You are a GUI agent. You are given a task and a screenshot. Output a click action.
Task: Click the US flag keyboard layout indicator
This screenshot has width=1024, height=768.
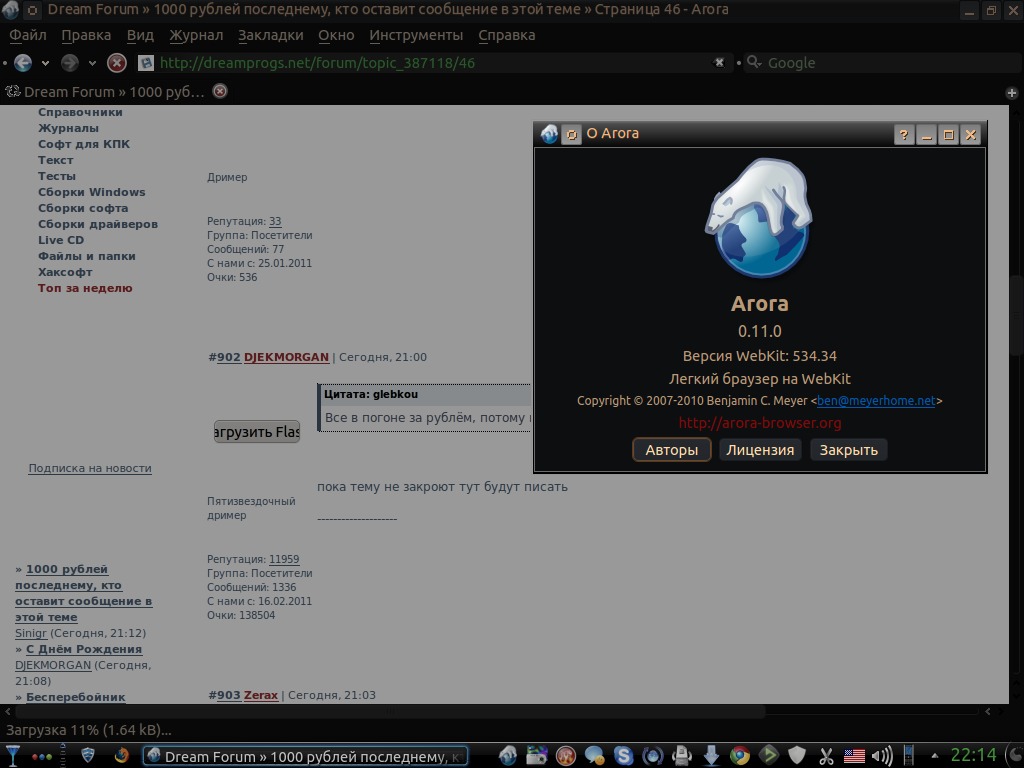point(854,756)
